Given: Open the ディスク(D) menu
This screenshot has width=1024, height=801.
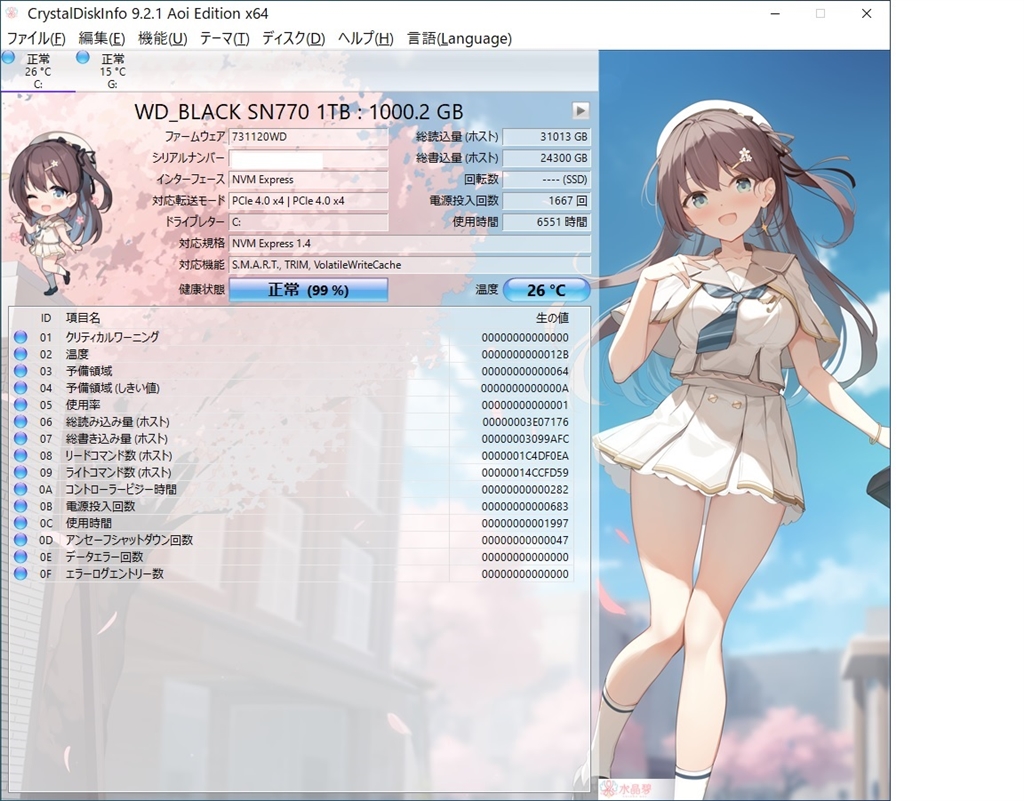Looking at the screenshot, I should pyautogui.click(x=293, y=39).
